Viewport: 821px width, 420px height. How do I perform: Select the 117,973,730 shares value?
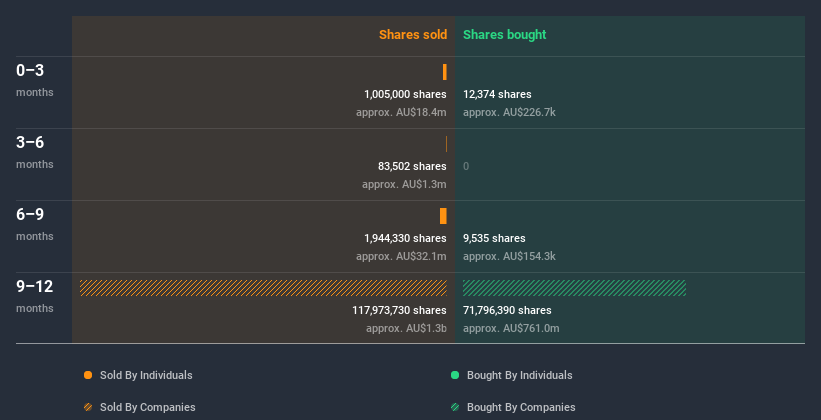click(x=400, y=310)
